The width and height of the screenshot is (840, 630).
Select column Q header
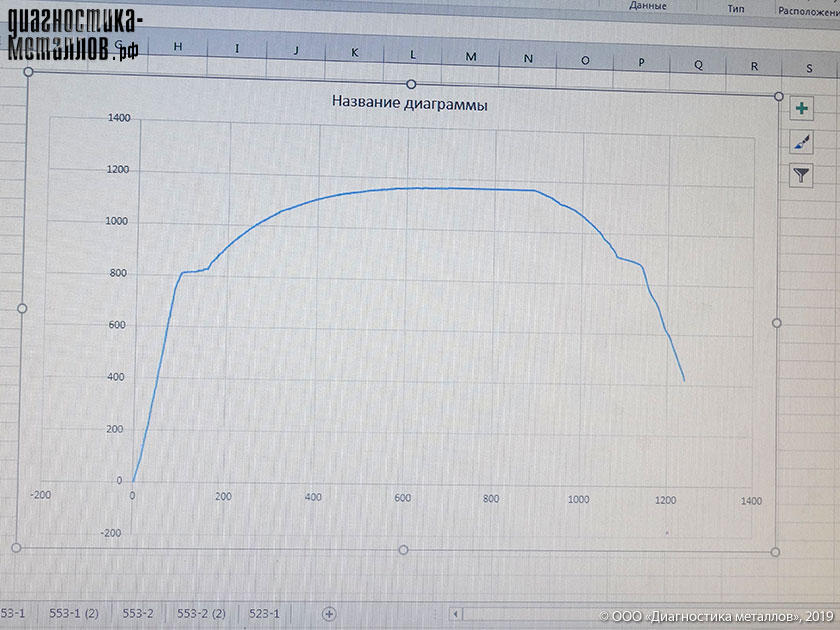click(698, 65)
